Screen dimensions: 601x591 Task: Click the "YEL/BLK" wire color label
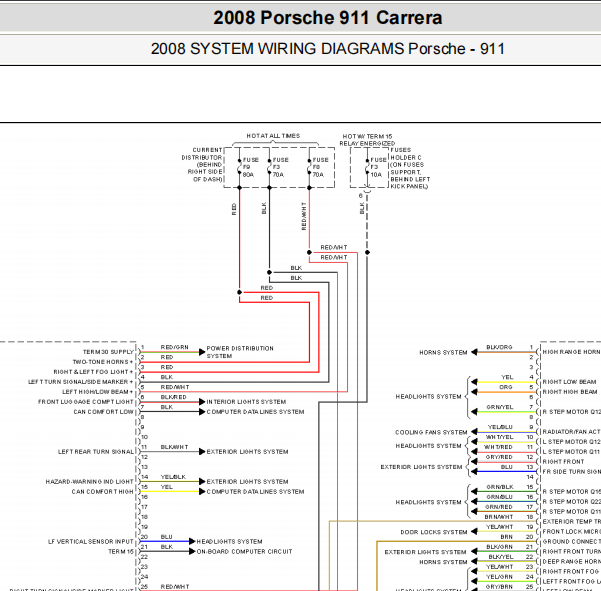tap(173, 477)
